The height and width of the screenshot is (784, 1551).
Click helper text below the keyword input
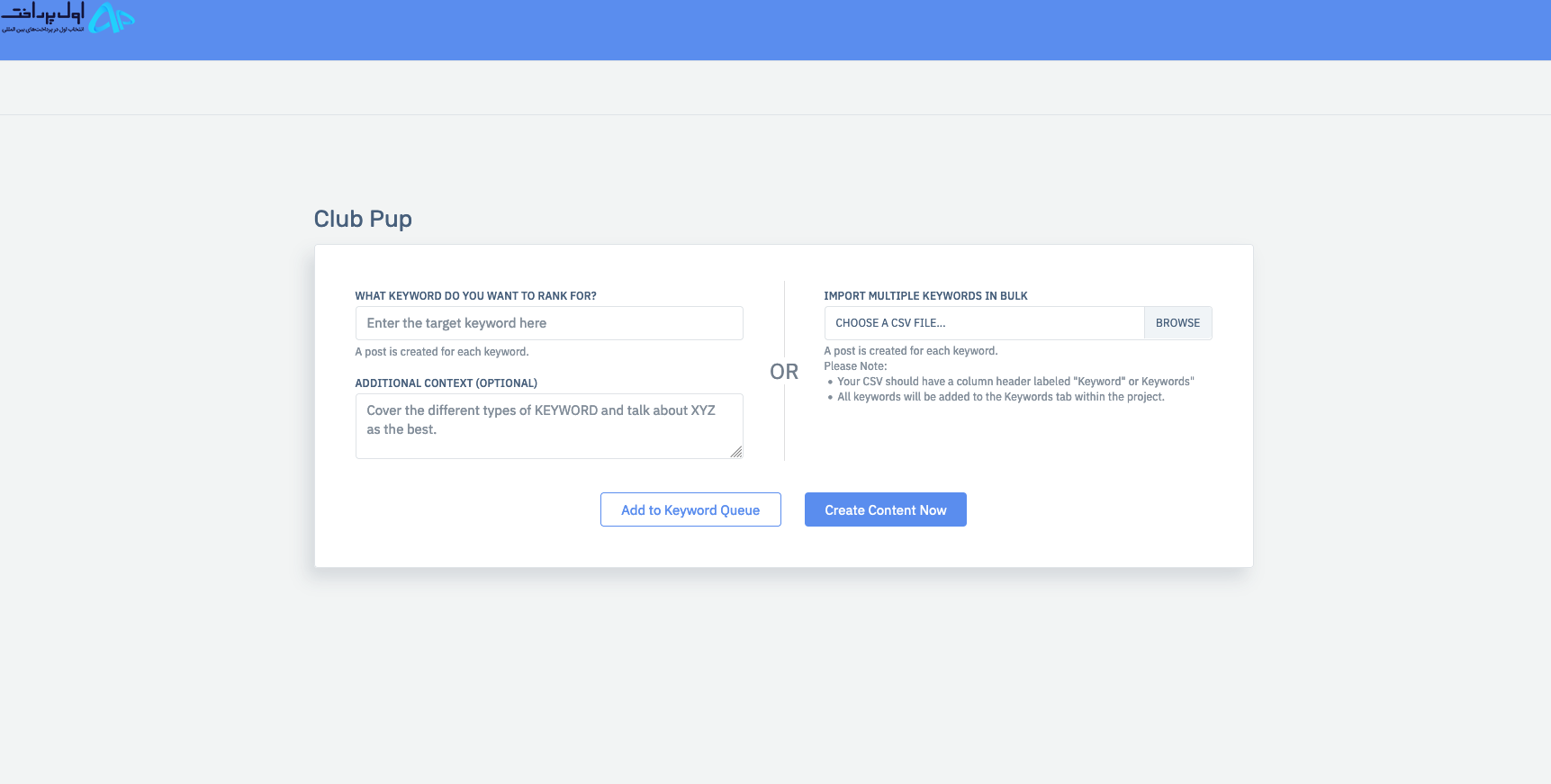tap(442, 352)
